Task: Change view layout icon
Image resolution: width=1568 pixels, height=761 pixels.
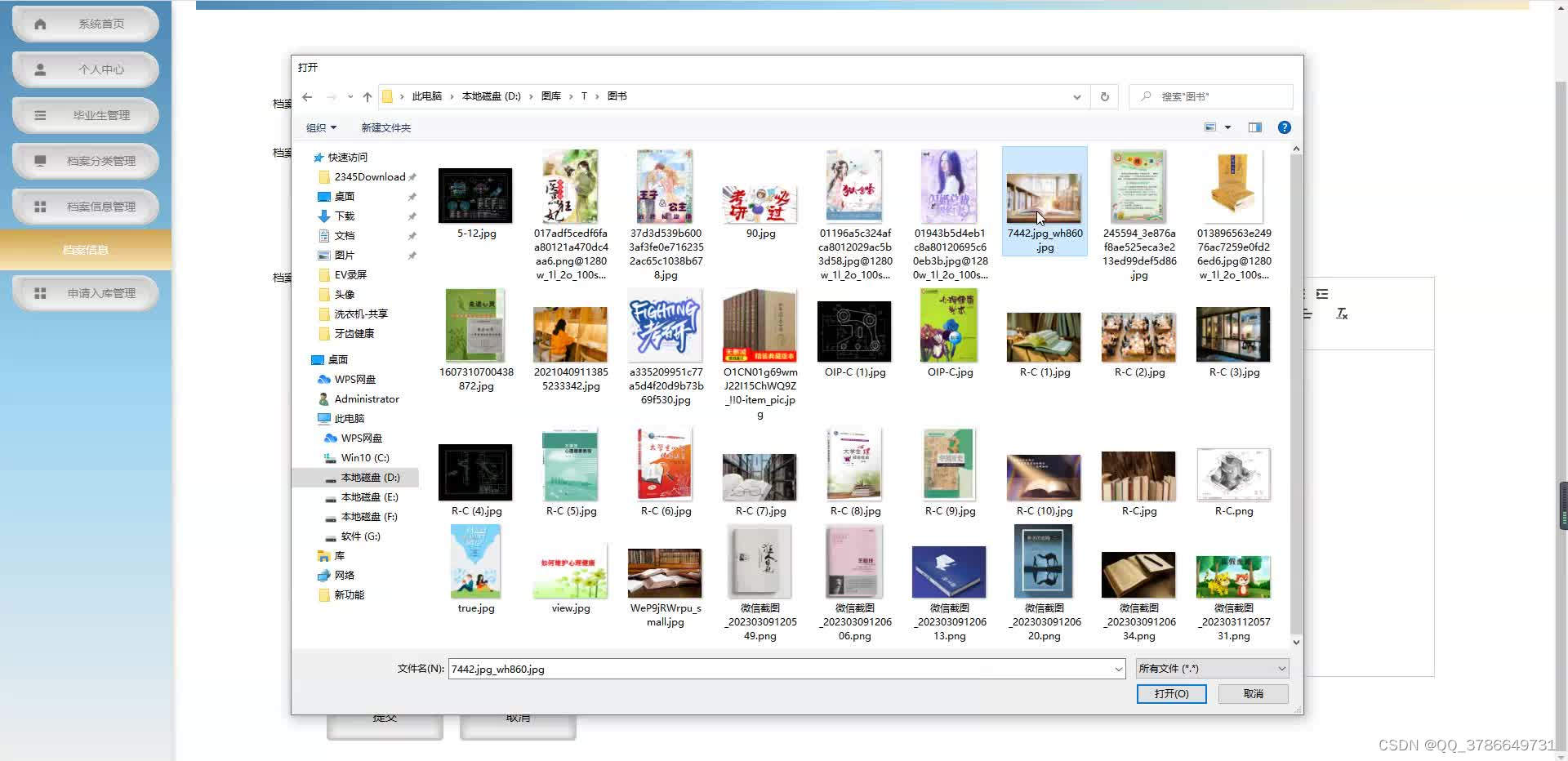Action: point(1210,127)
